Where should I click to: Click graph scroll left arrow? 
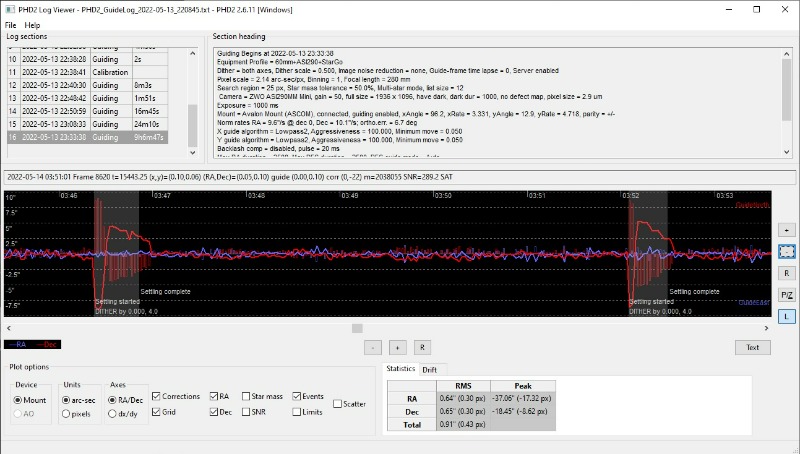point(9,328)
